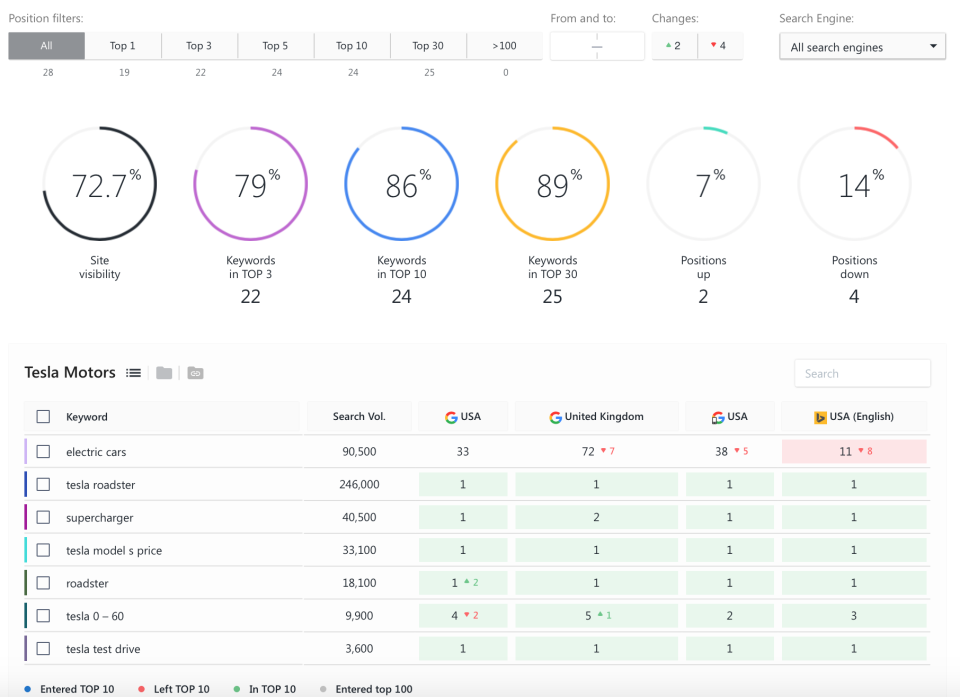Click the link icon beside Tesla Motors
This screenshot has width=960, height=697.
195,372
